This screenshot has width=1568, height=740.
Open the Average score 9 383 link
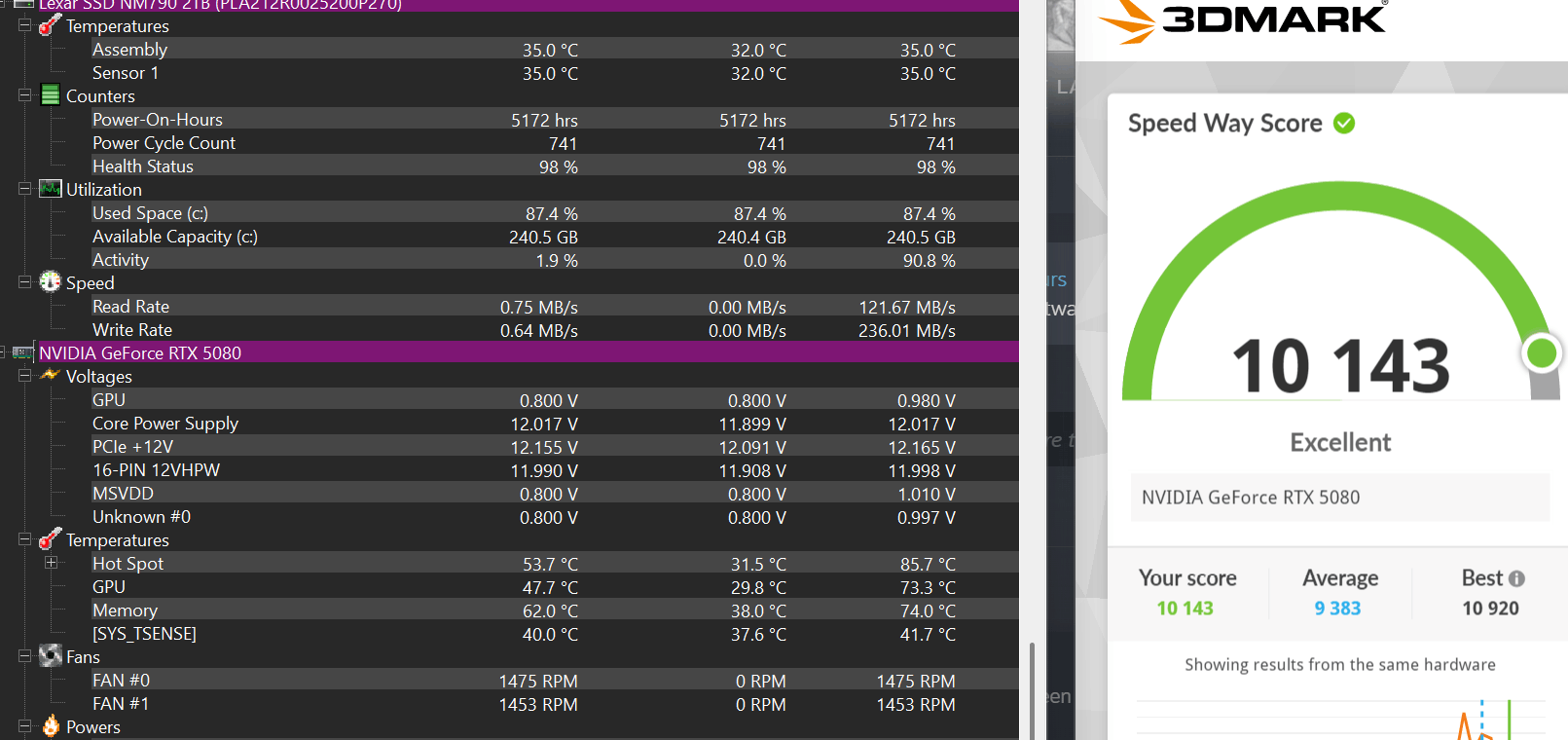click(x=1337, y=608)
